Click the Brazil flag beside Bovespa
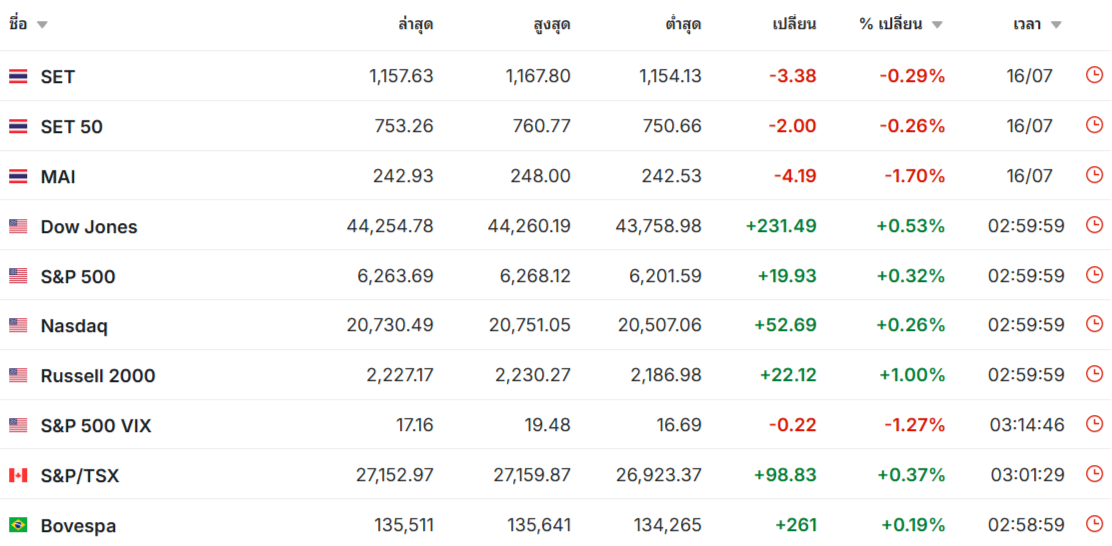Viewport: 1112px width, 546px height. 18,525
